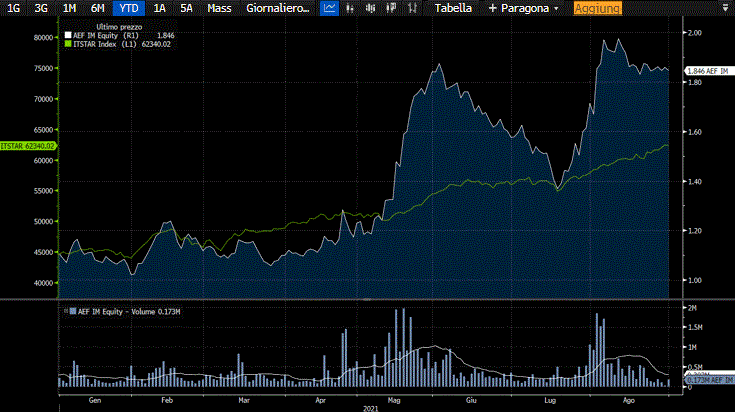The width and height of the screenshot is (735, 412).
Task: Set the time range to 1G
Action: coord(14,8)
